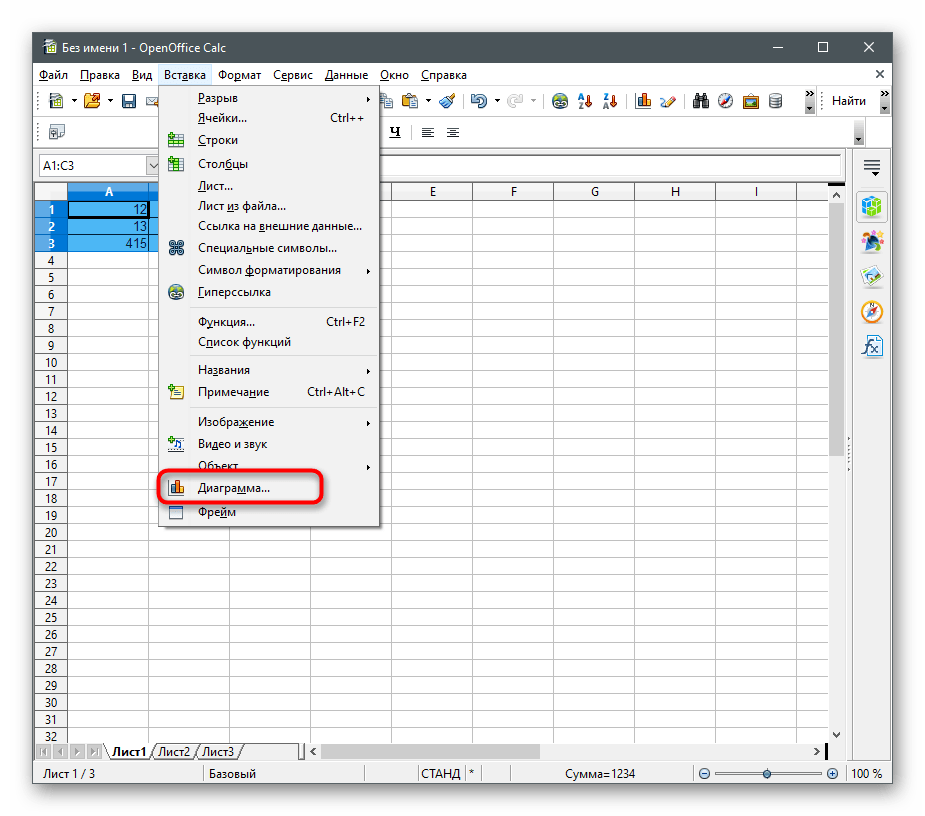The image size is (925, 816).
Task: Click the Find & Replace binoculars icon
Action: (x=701, y=101)
